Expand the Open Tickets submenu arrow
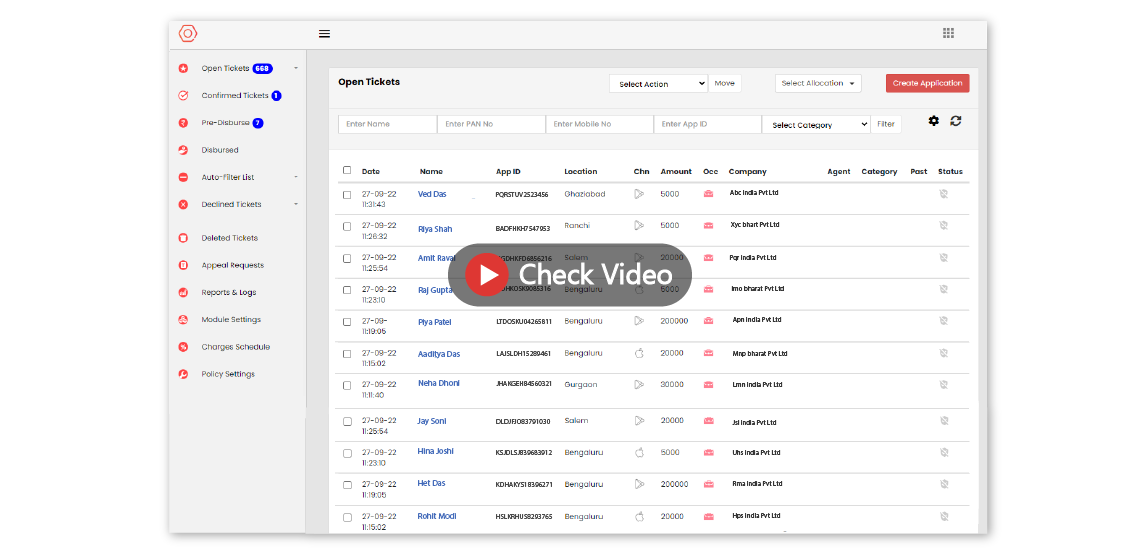The width and height of the screenshot is (1140, 550). (296, 68)
